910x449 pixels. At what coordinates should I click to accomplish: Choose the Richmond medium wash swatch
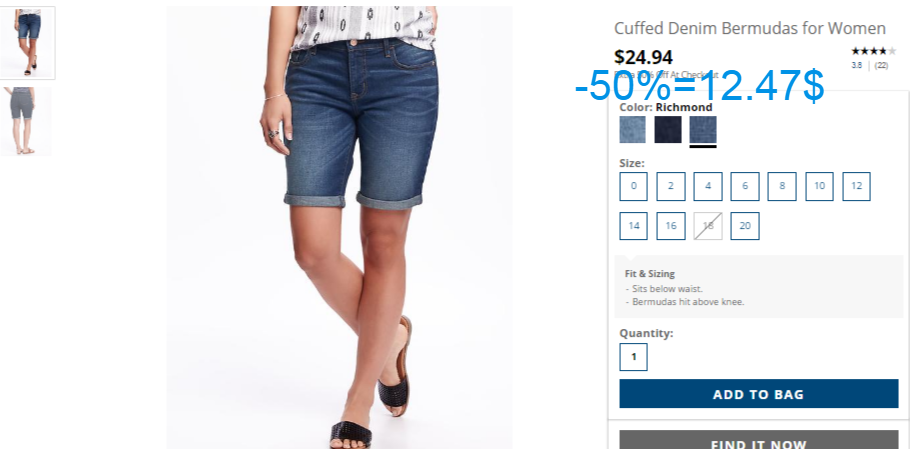(x=703, y=129)
